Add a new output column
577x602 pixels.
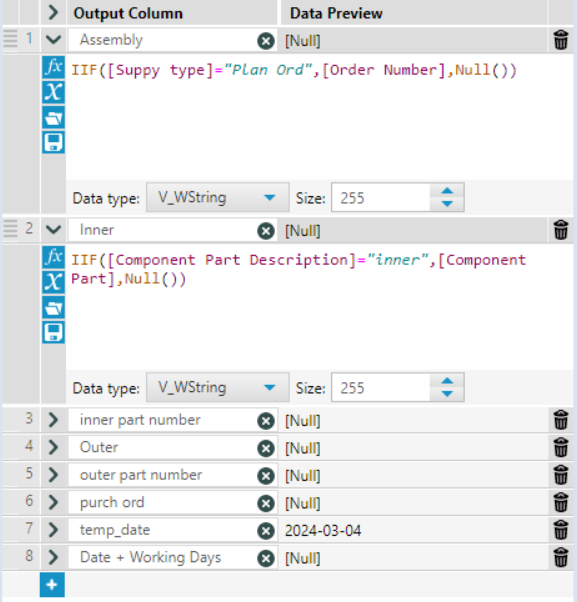pos(52,585)
